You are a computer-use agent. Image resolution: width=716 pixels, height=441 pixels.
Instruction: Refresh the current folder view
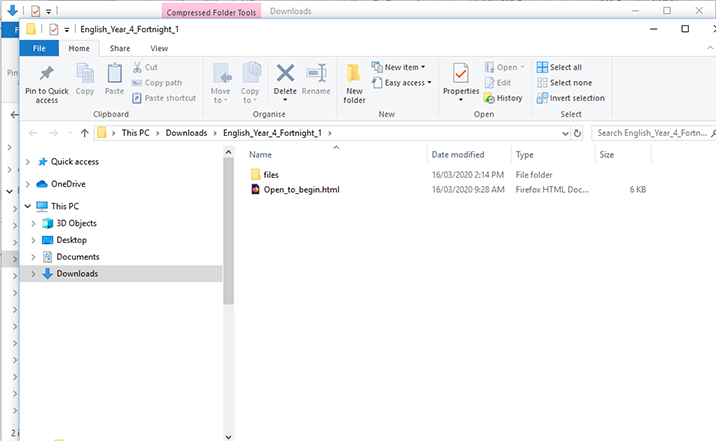point(577,133)
